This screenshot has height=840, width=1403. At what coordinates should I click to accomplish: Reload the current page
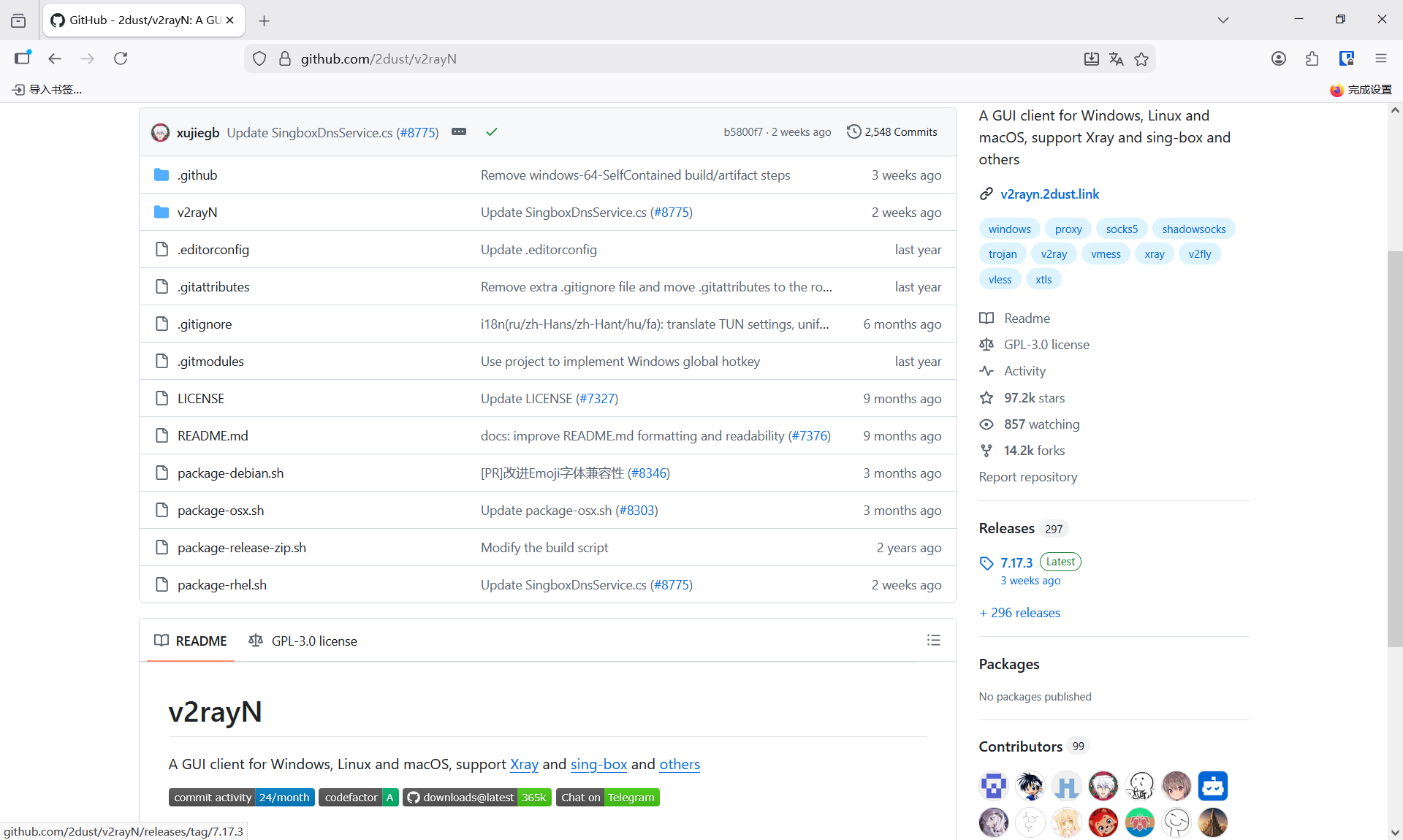pos(121,58)
